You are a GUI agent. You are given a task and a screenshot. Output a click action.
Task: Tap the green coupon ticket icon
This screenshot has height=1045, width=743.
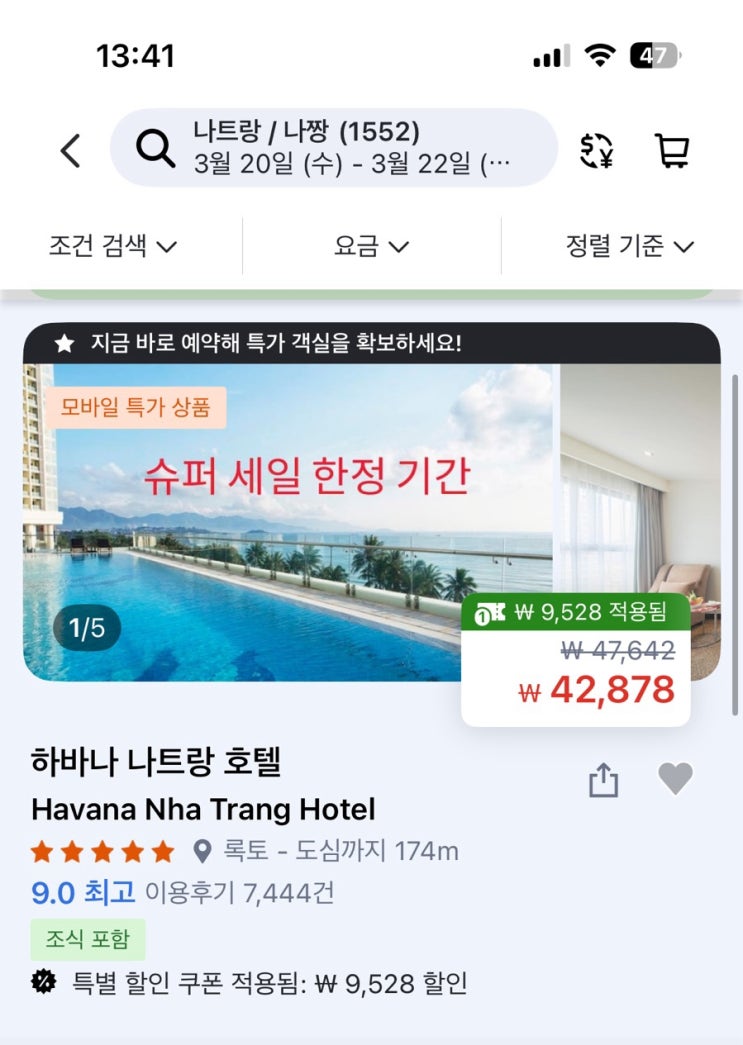coord(490,613)
